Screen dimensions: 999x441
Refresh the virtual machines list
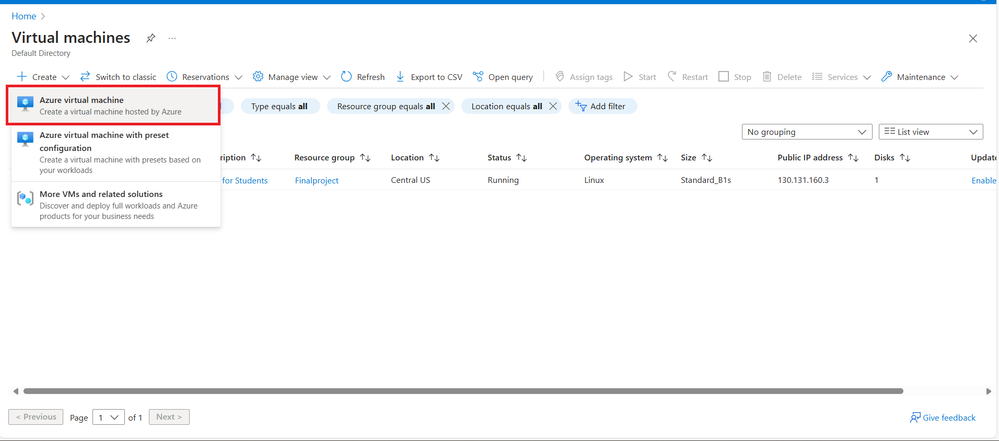click(363, 77)
